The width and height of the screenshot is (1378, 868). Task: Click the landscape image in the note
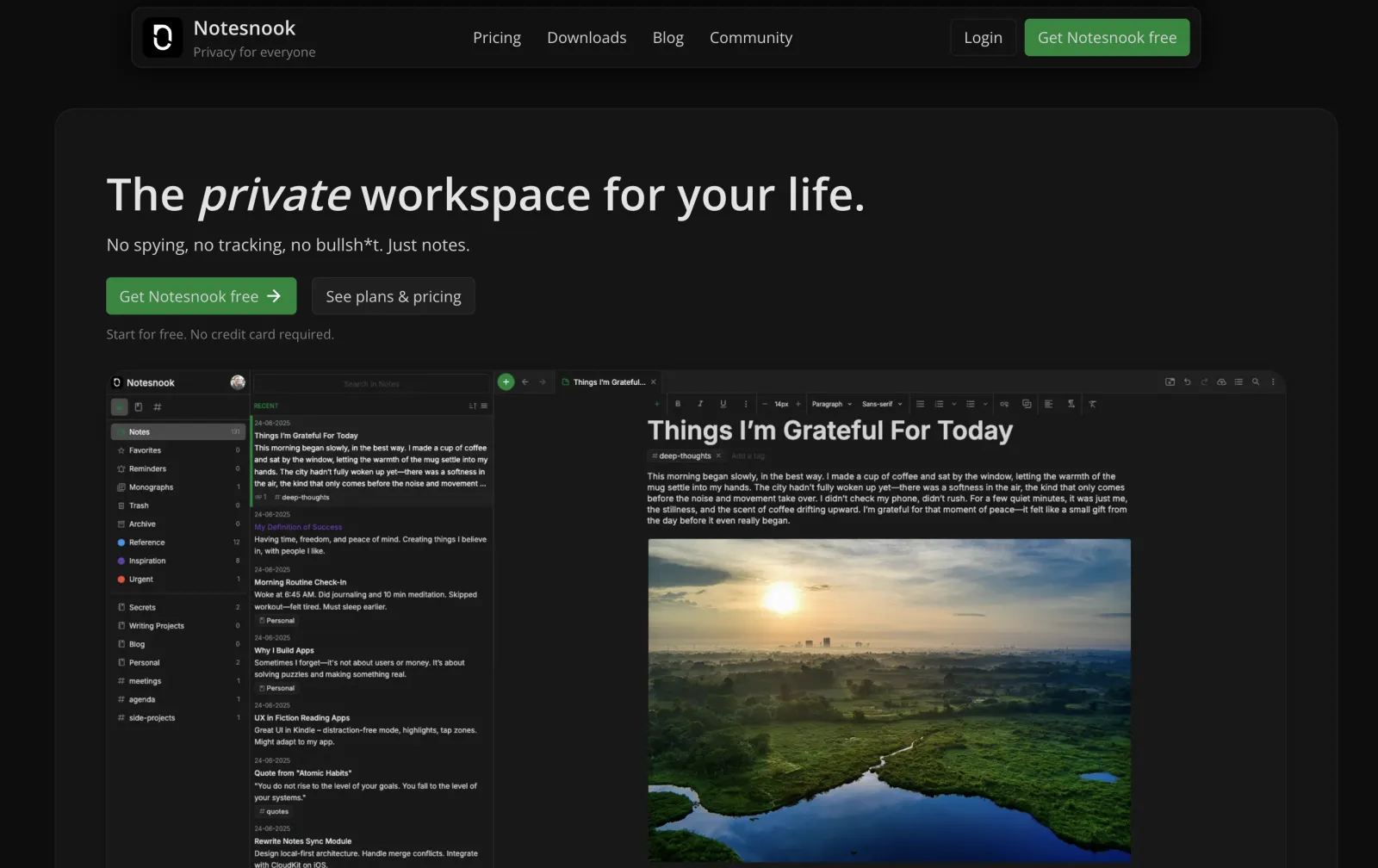(890, 700)
